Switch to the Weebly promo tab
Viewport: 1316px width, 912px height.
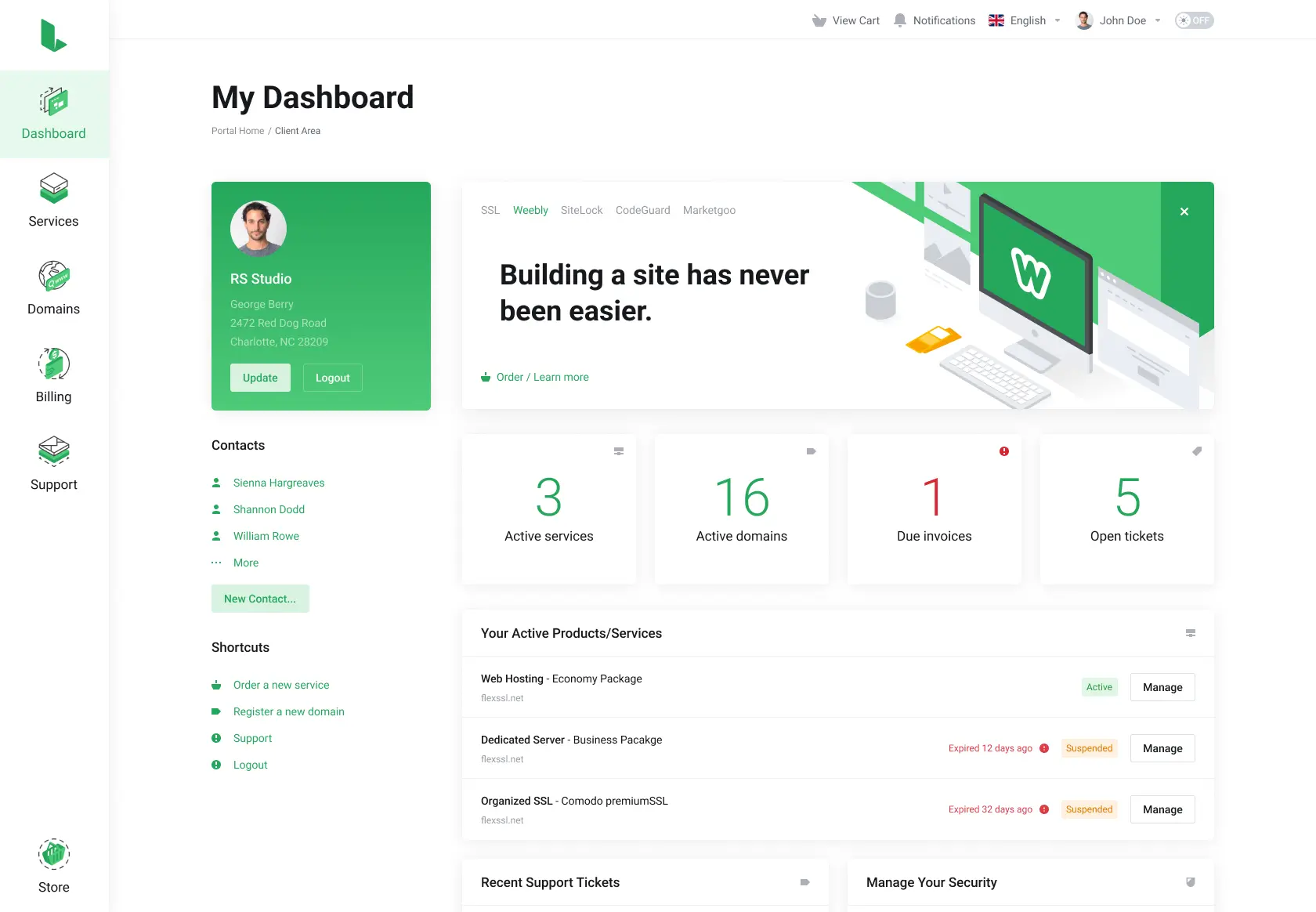(530, 210)
